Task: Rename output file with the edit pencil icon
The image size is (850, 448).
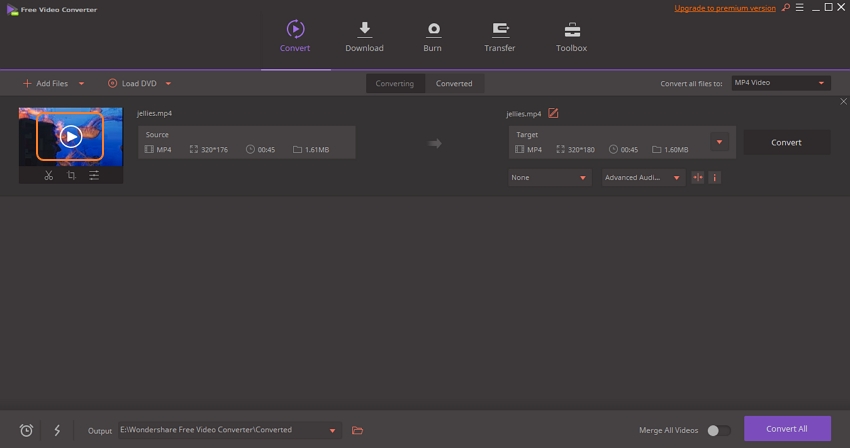Action: 553,114
